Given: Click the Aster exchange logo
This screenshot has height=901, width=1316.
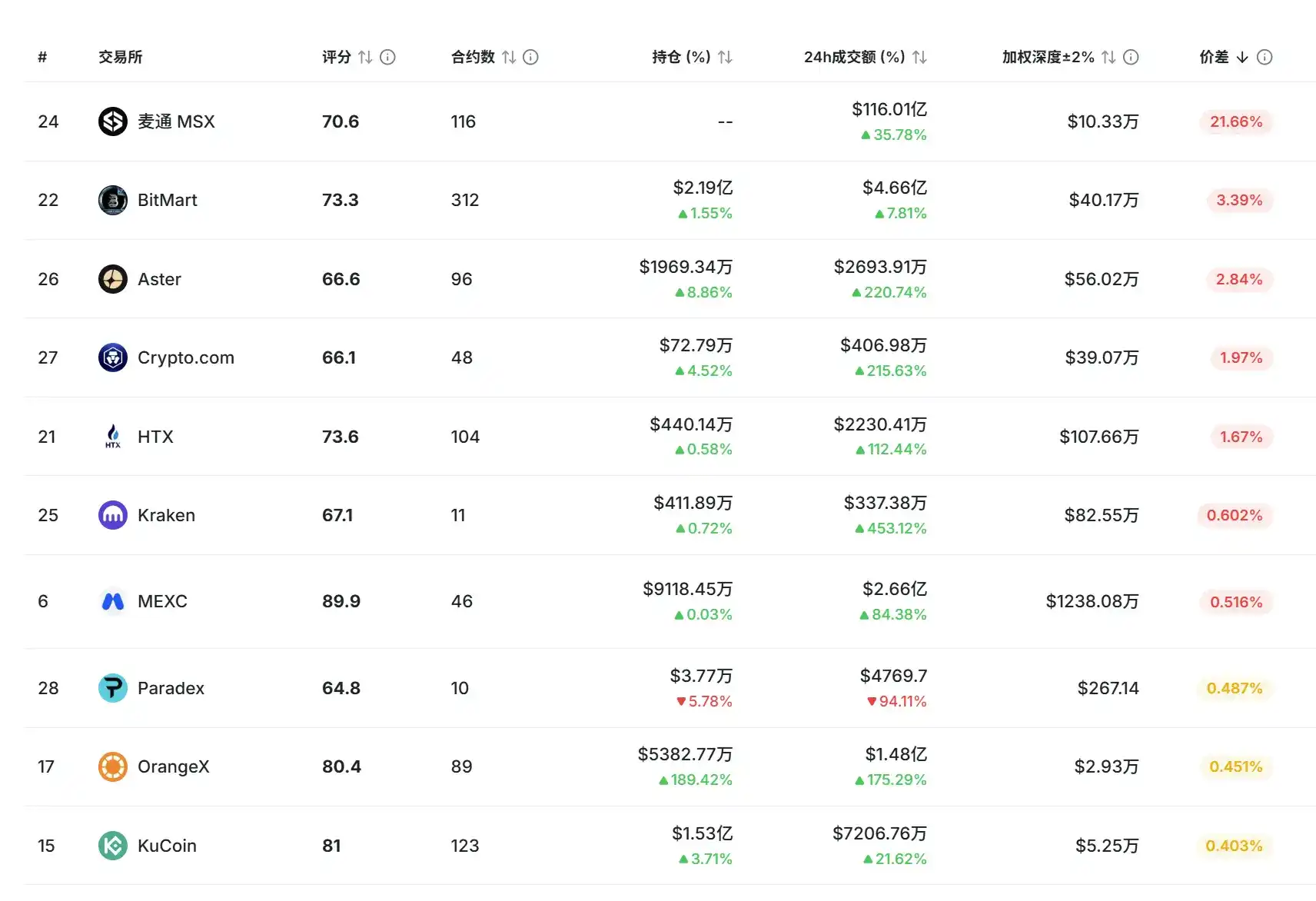Looking at the screenshot, I should pyautogui.click(x=113, y=279).
